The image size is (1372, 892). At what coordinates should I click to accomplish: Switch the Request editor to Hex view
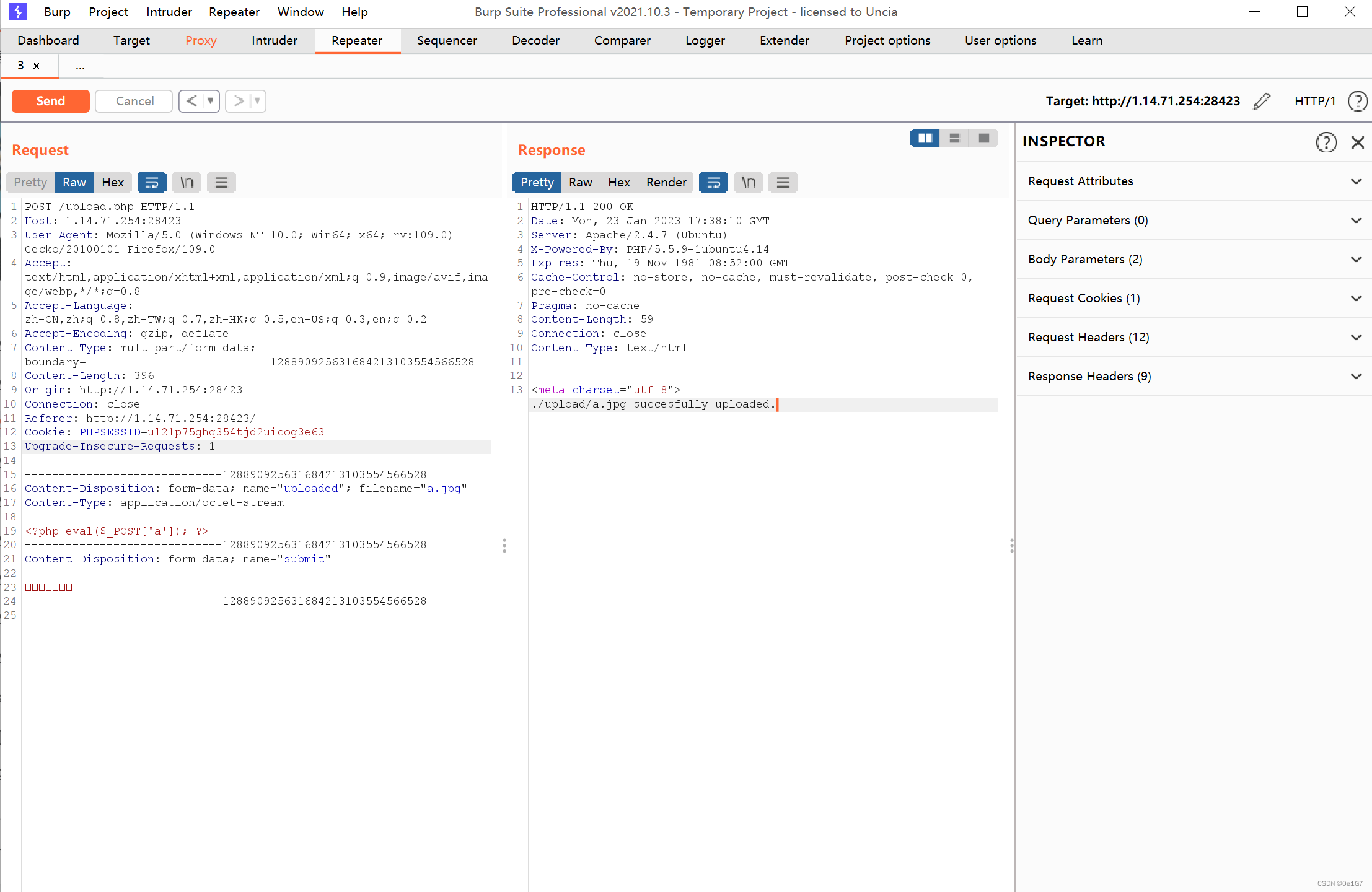(113, 182)
